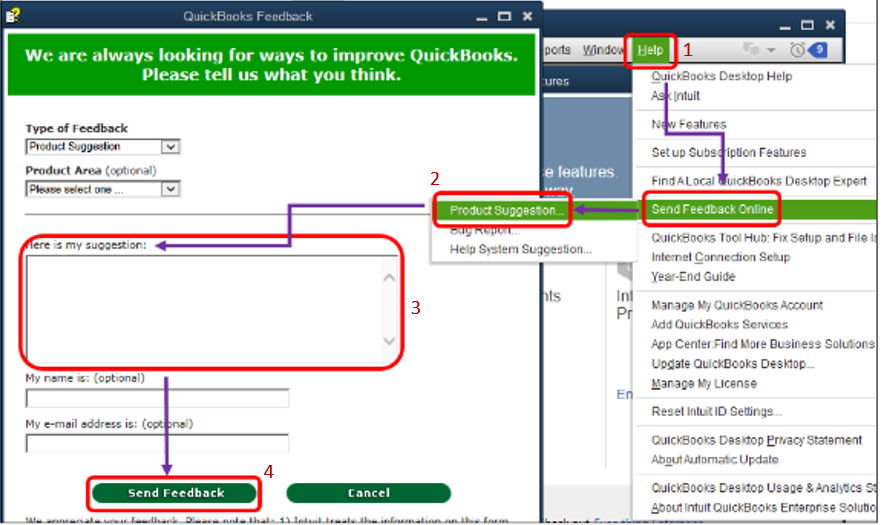Choose Bug Report from submenu
Screen dimensions: 883x525
point(485,230)
